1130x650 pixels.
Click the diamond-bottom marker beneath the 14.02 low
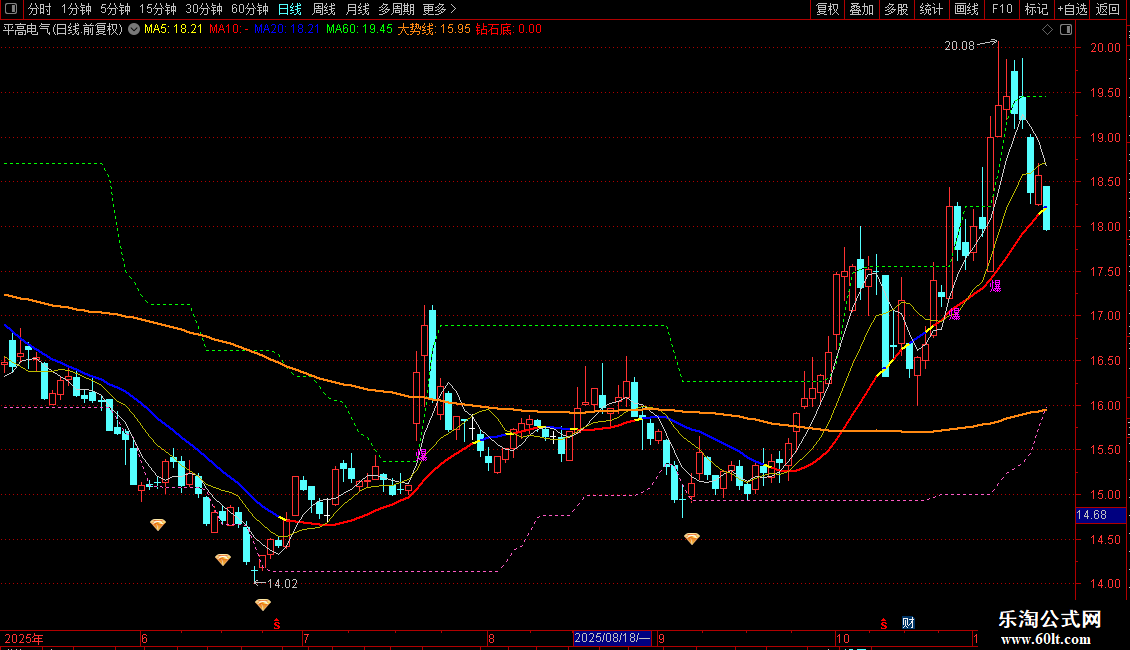click(263, 604)
